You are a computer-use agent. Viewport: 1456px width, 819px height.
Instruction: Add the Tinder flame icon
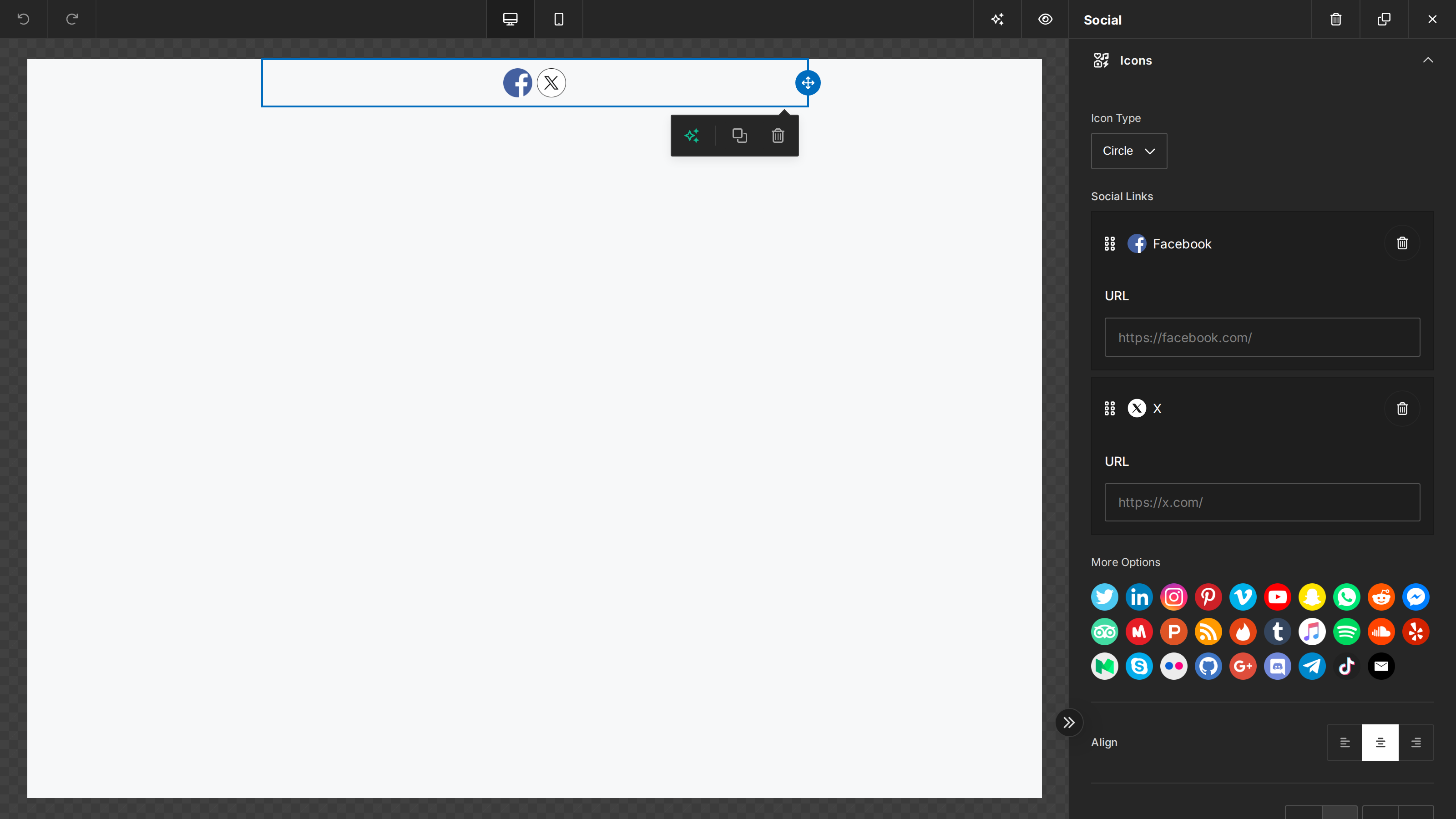[1243, 632]
